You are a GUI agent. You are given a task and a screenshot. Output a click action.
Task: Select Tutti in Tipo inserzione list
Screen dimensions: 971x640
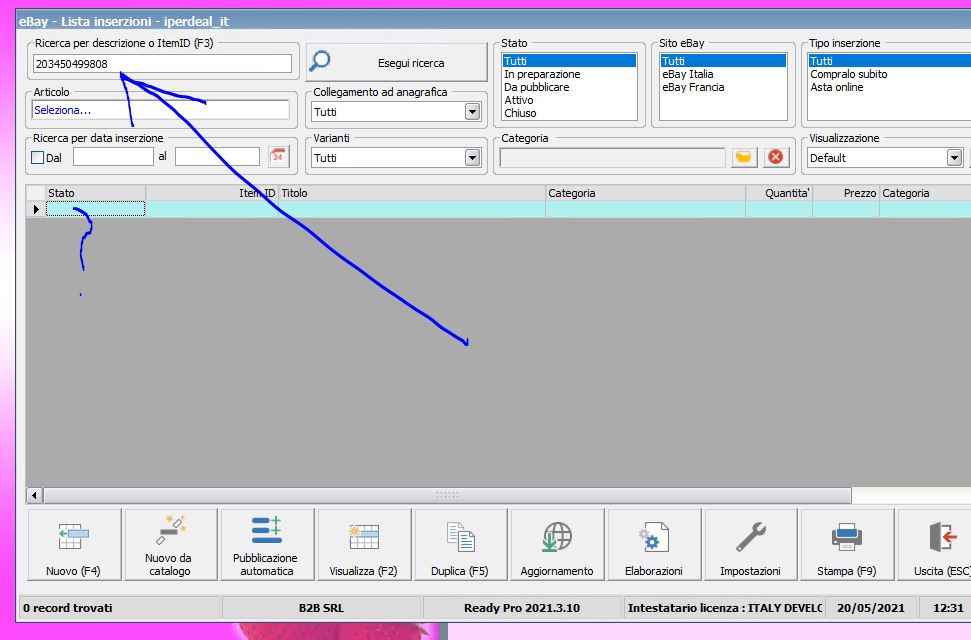889,61
